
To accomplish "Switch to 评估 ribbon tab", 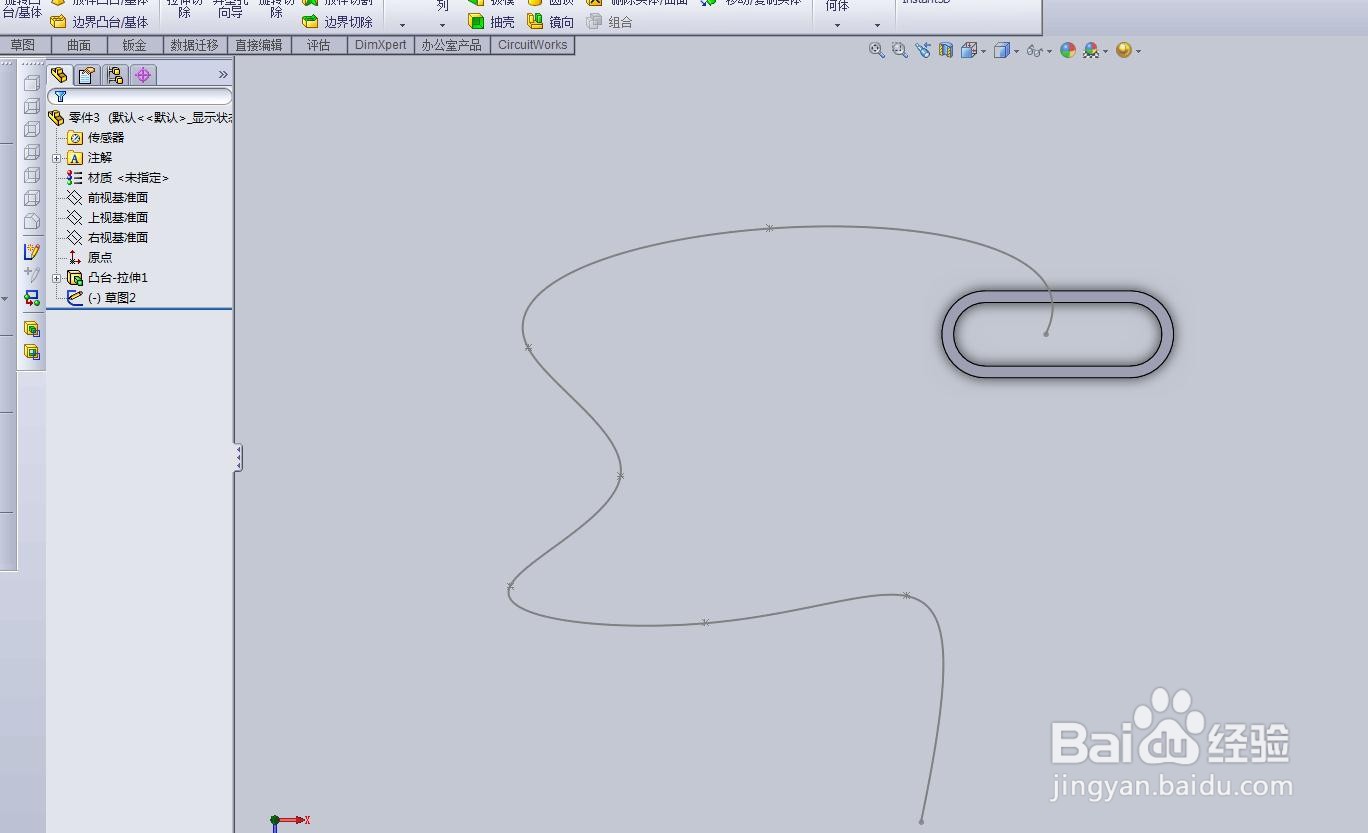I will (319, 45).
